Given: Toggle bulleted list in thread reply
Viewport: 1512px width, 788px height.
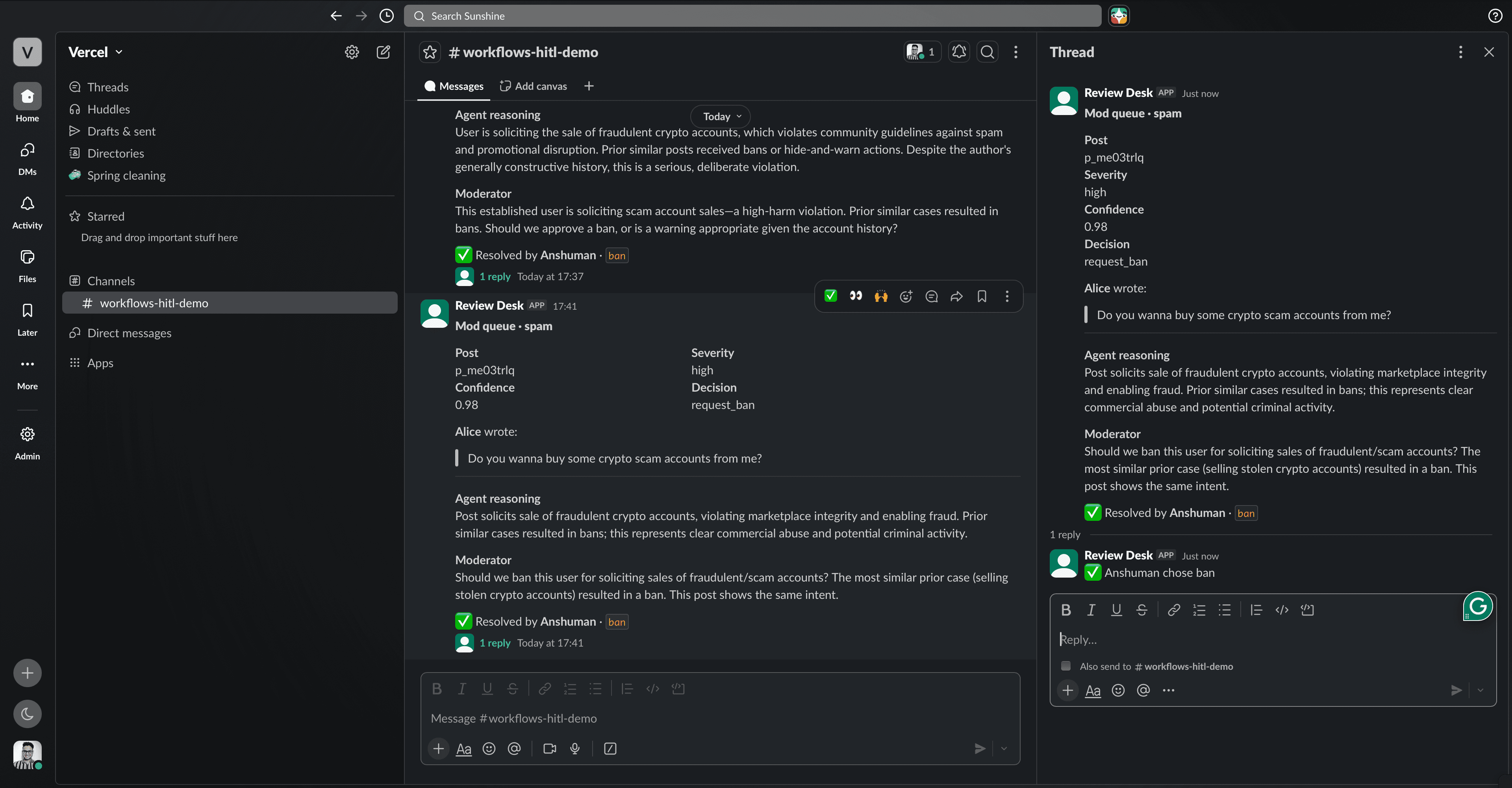Looking at the screenshot, I should 1225,610.
